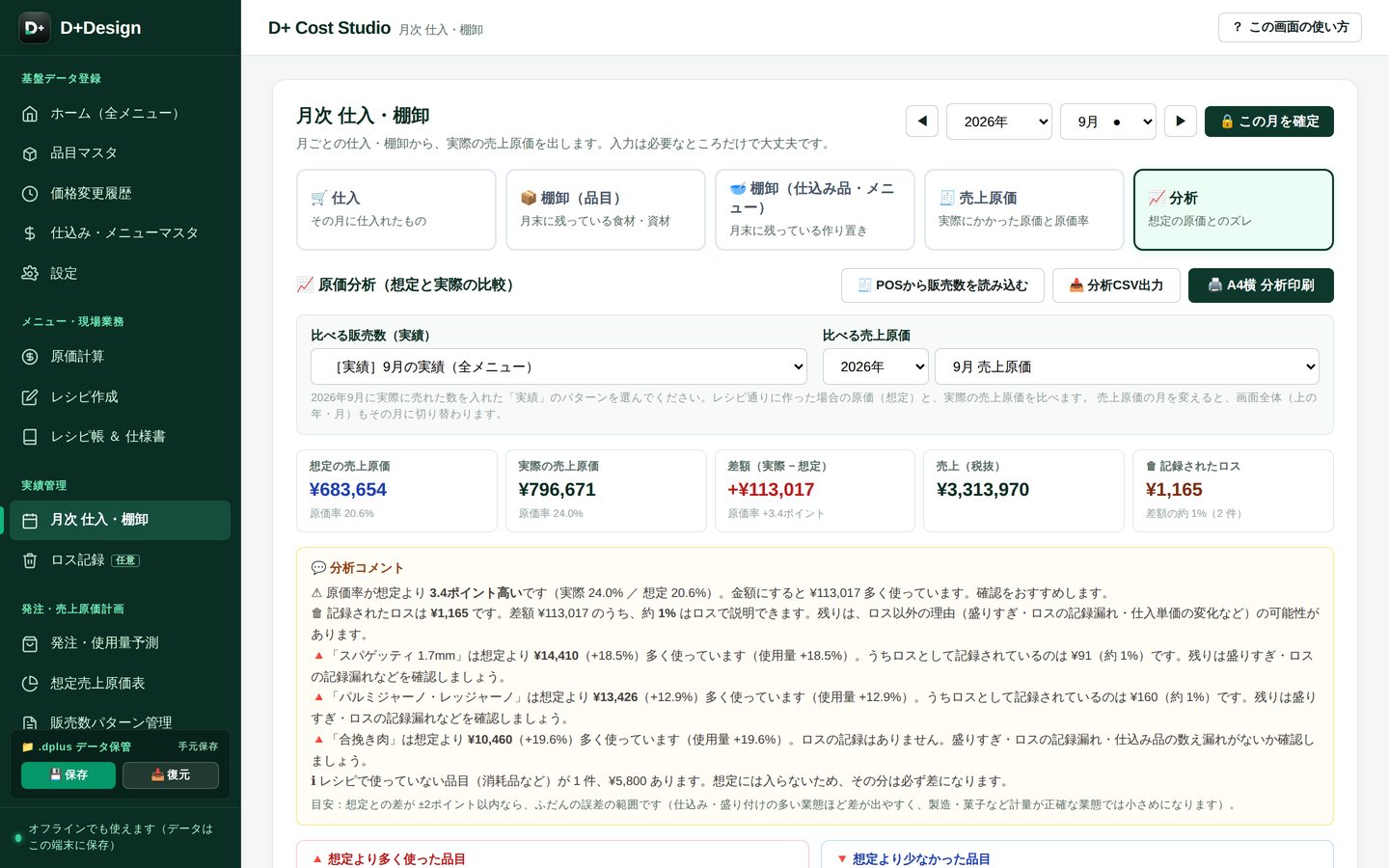The height and width of the screenshot is (868, 1389).
Task: Click the パルミジャーノ・レッジャーノ comment line
Action: 813,707
